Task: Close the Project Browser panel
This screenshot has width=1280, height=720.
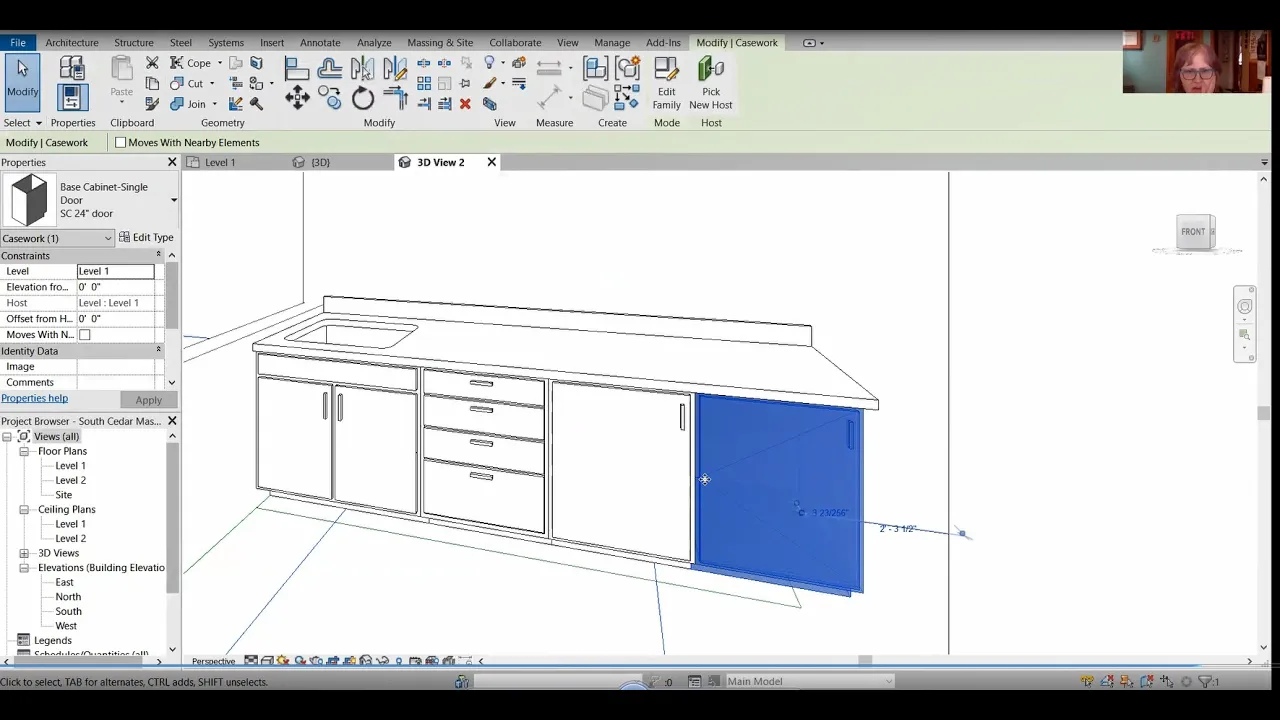Action: click(x=171, y=421)
